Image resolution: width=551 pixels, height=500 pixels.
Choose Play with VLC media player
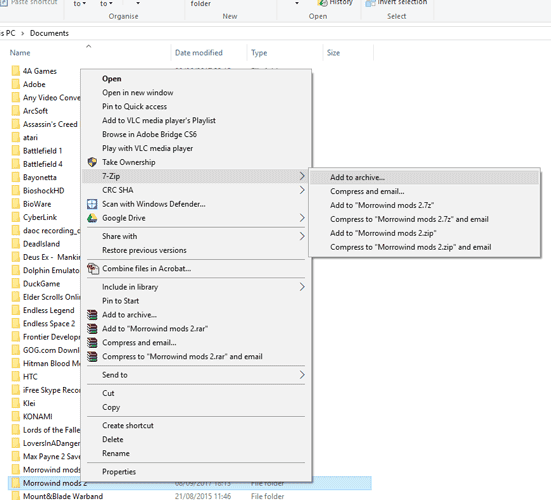click(x=148, y=149)
